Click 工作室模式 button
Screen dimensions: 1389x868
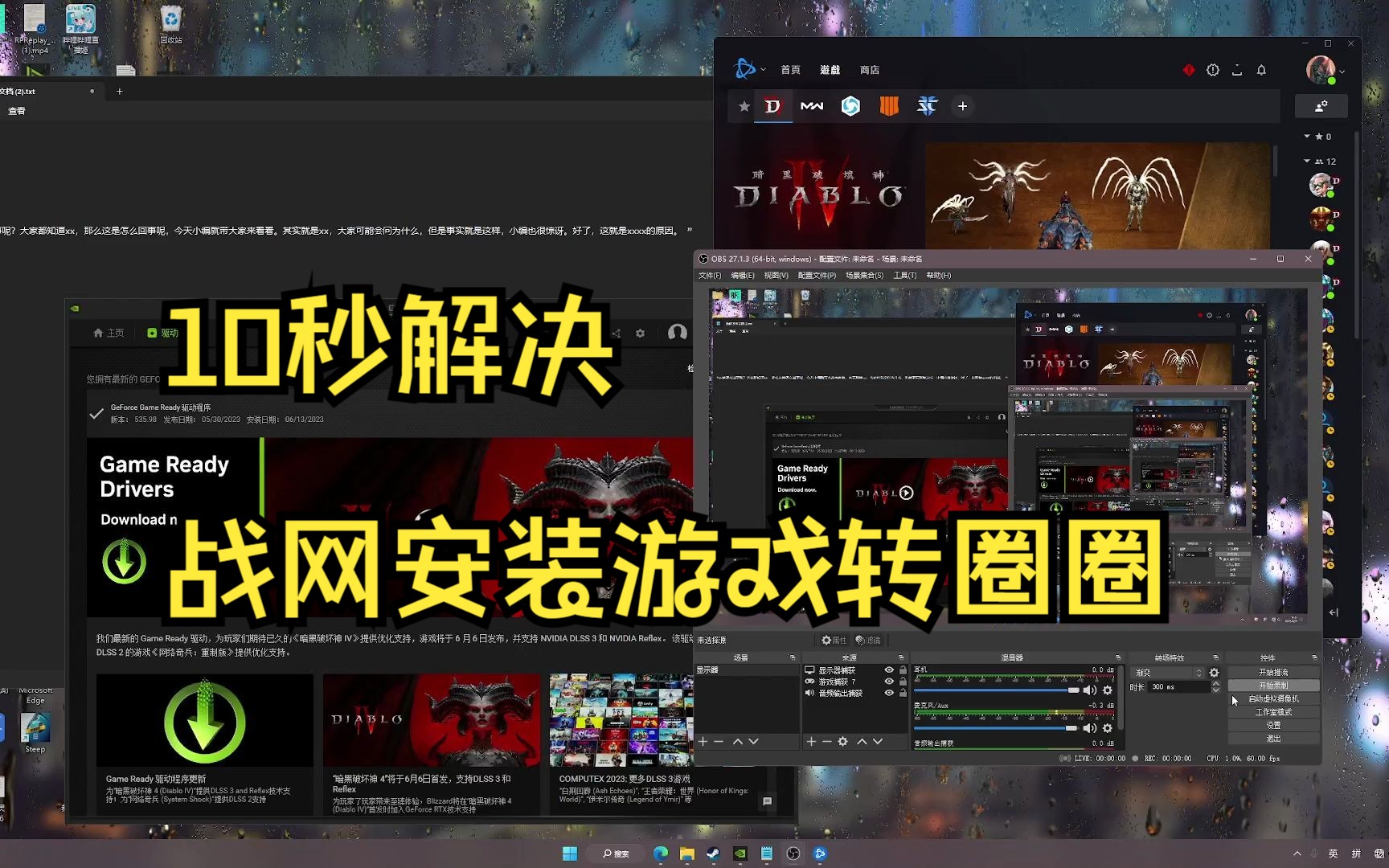click(1273, 712)
